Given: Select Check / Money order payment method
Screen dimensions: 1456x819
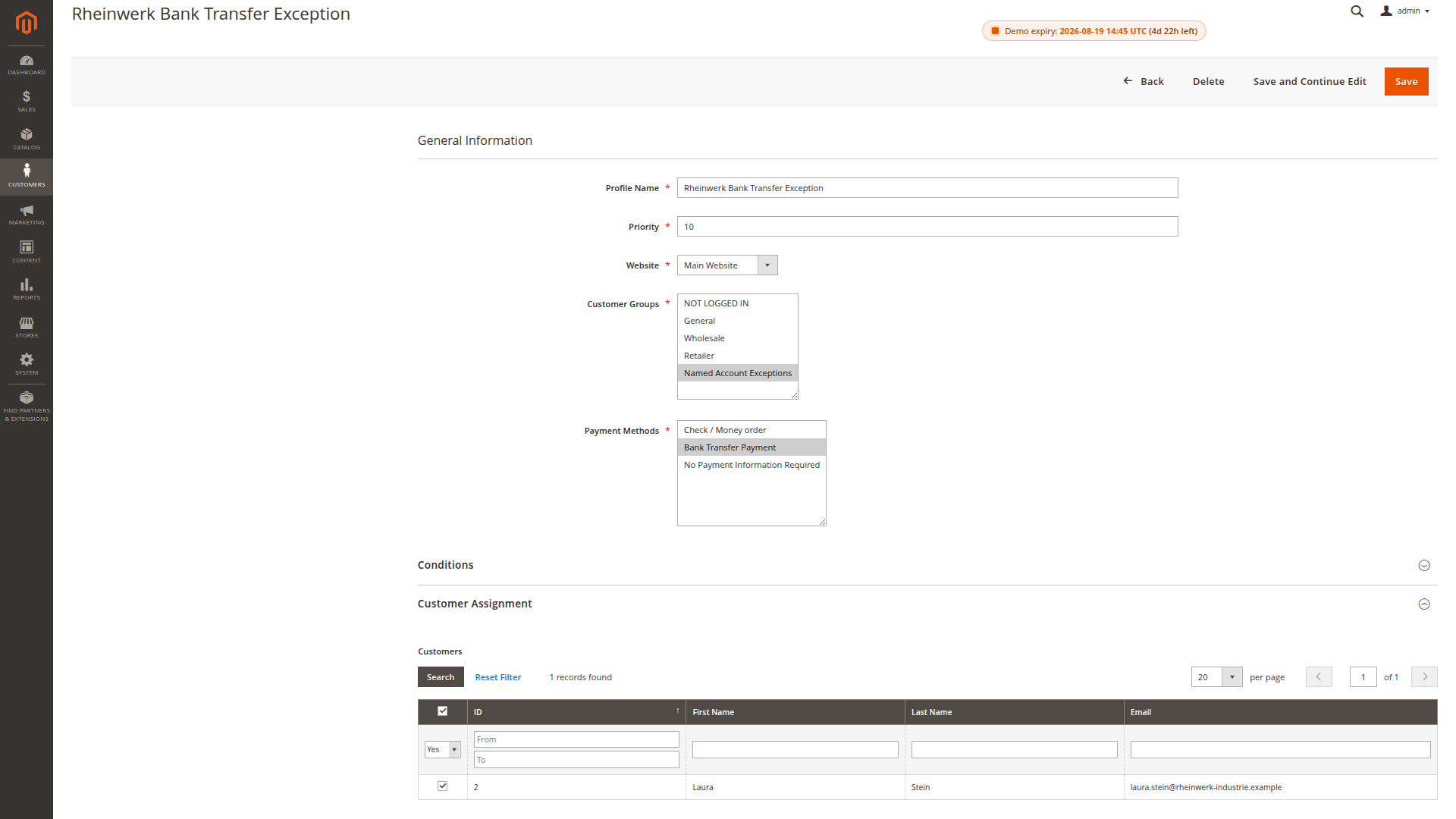Looking at the screenshot, I should (752, 430).
